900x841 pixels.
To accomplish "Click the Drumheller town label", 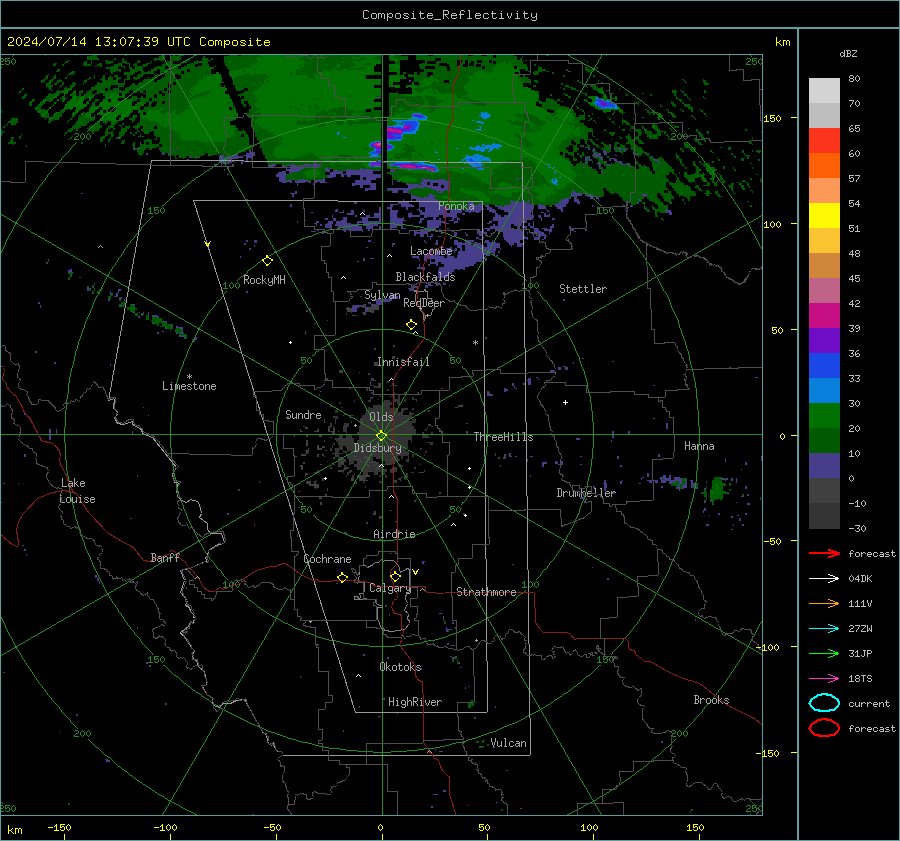I will [x=586, y=493].
